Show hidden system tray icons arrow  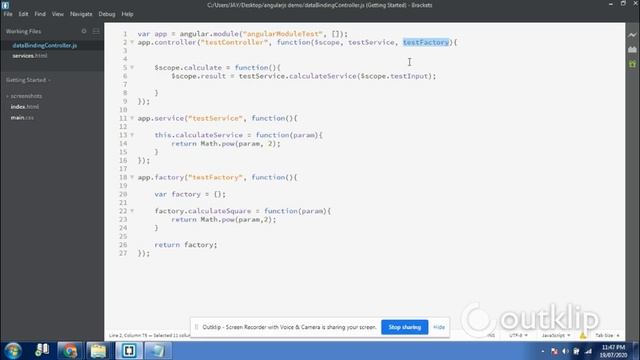click(x=543, y=351)
